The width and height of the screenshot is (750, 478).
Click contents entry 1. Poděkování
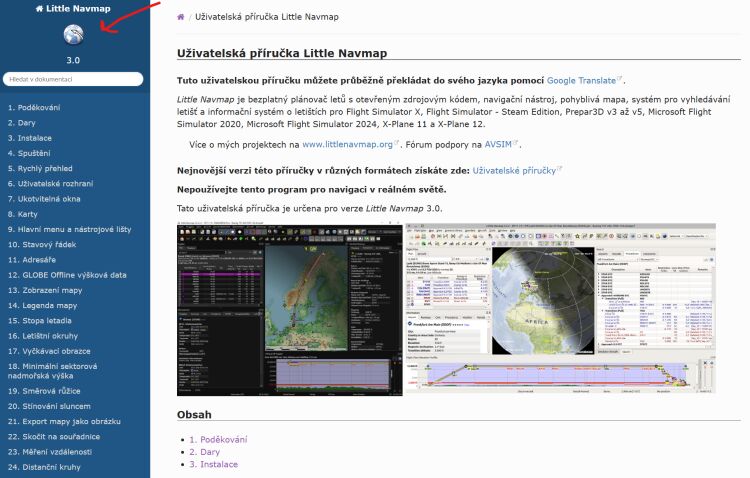pyautogui.click(x=218, y=439)
